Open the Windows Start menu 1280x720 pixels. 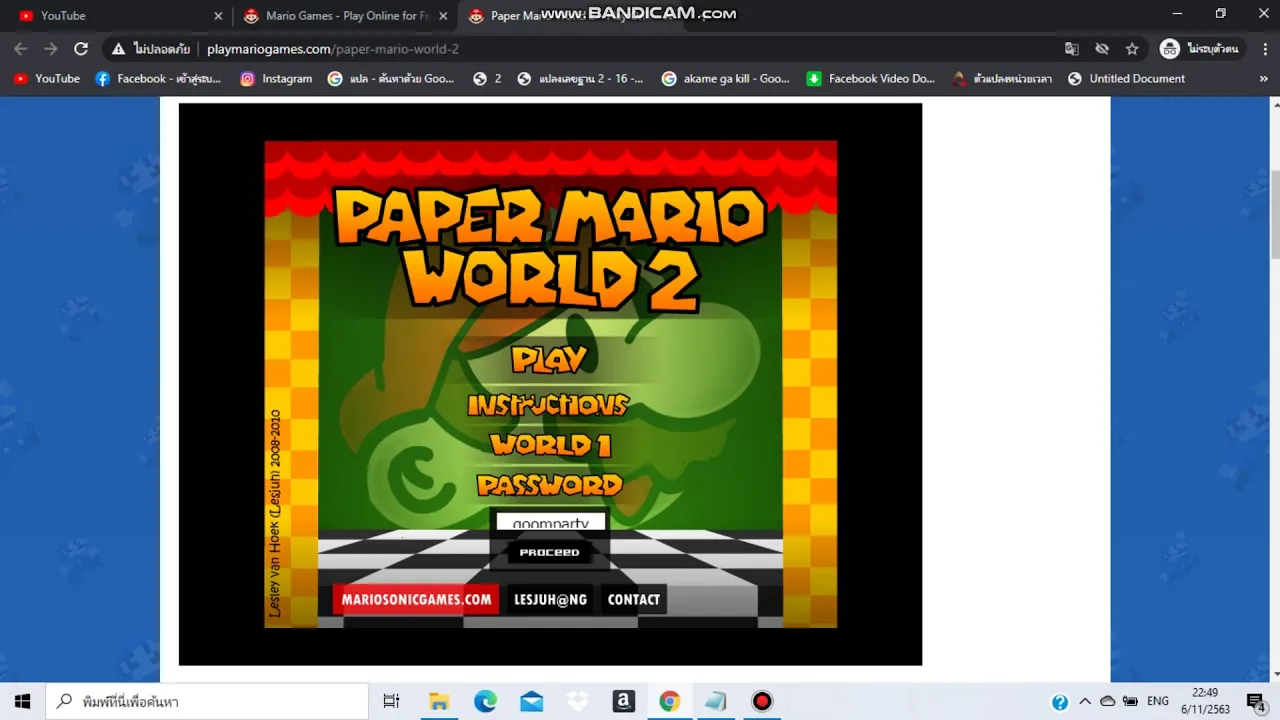pyautogui.click(x=22, y=701)
